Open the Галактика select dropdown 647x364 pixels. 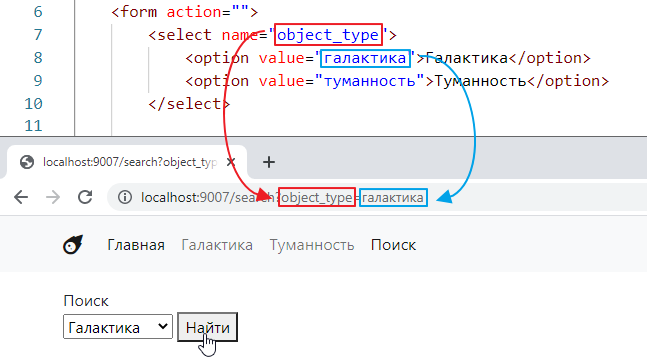tap(118, 327)
